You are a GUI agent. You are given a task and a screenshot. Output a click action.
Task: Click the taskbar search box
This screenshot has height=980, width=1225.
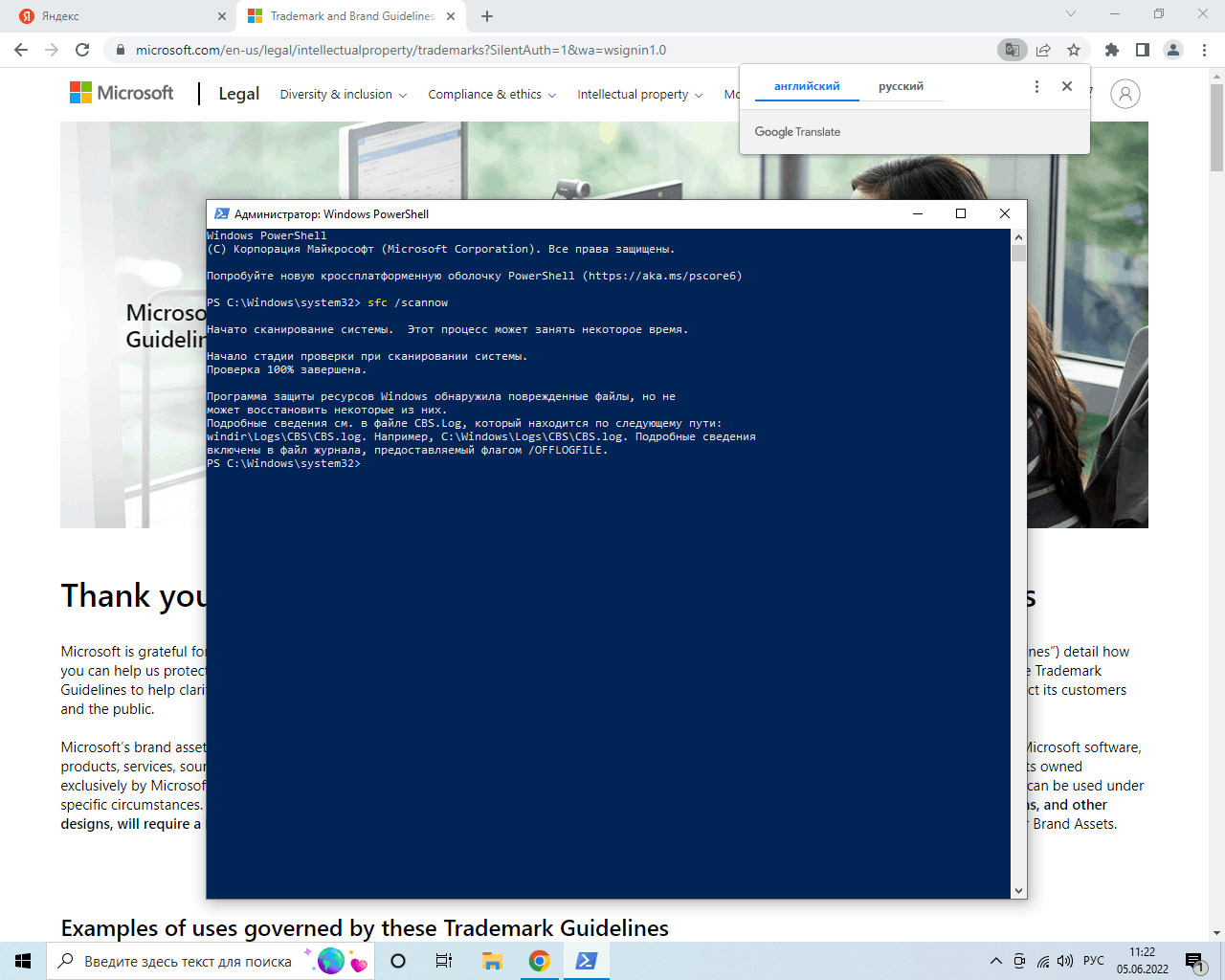pyautogui.click(x=209, y=961)
